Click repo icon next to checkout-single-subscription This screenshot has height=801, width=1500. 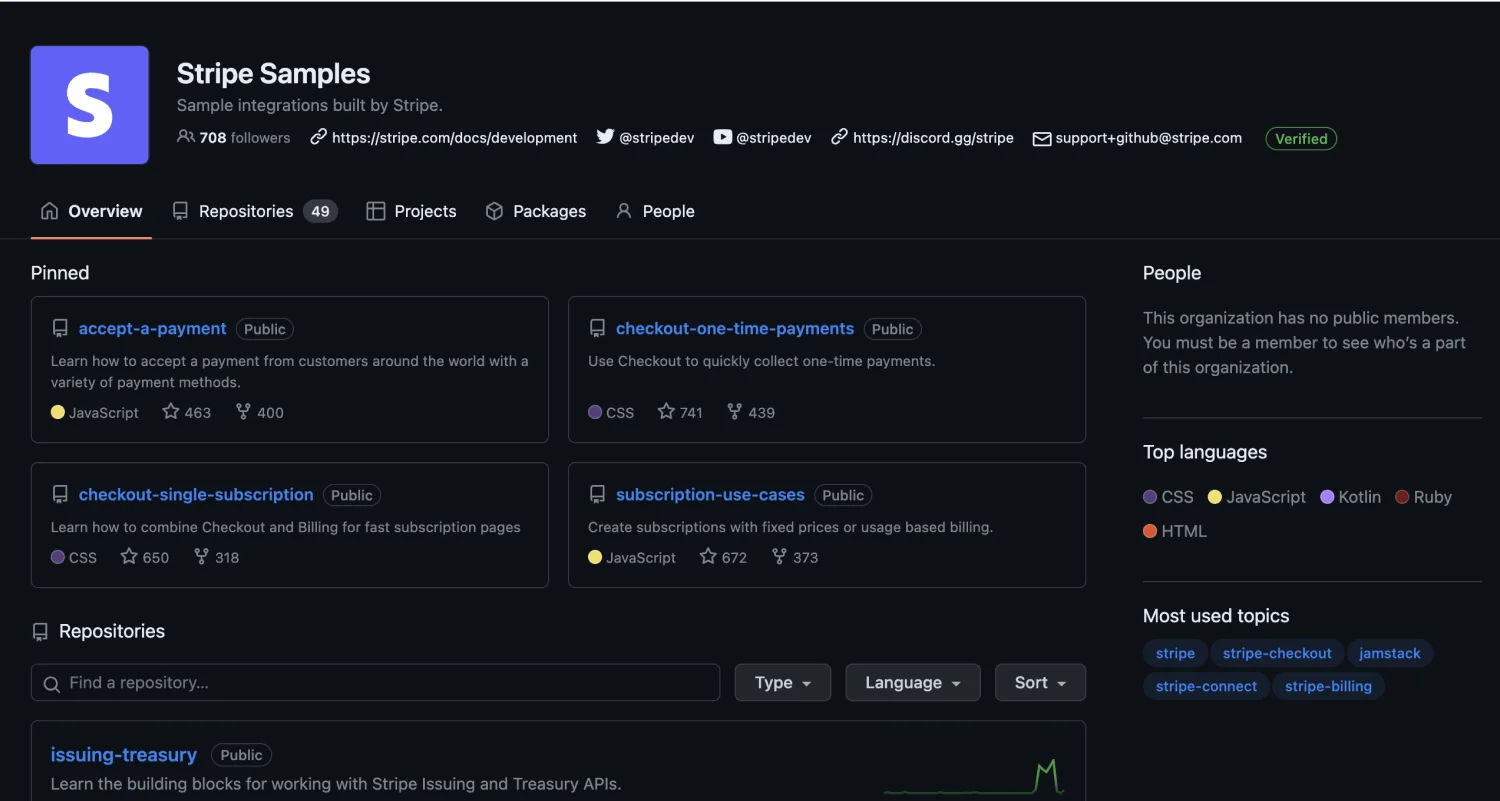point(60,494)
